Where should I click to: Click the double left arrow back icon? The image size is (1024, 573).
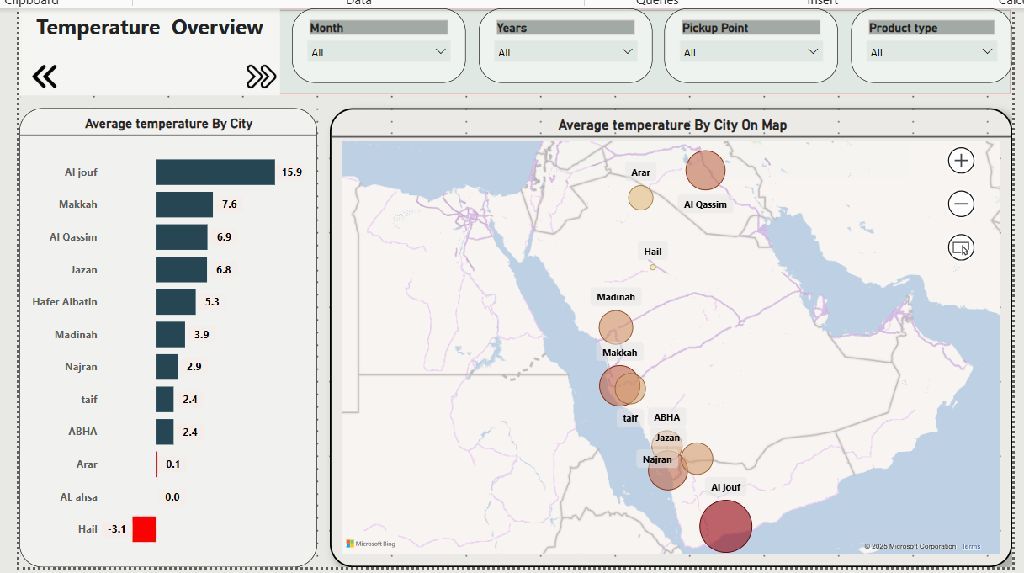(x=44, y=76)
